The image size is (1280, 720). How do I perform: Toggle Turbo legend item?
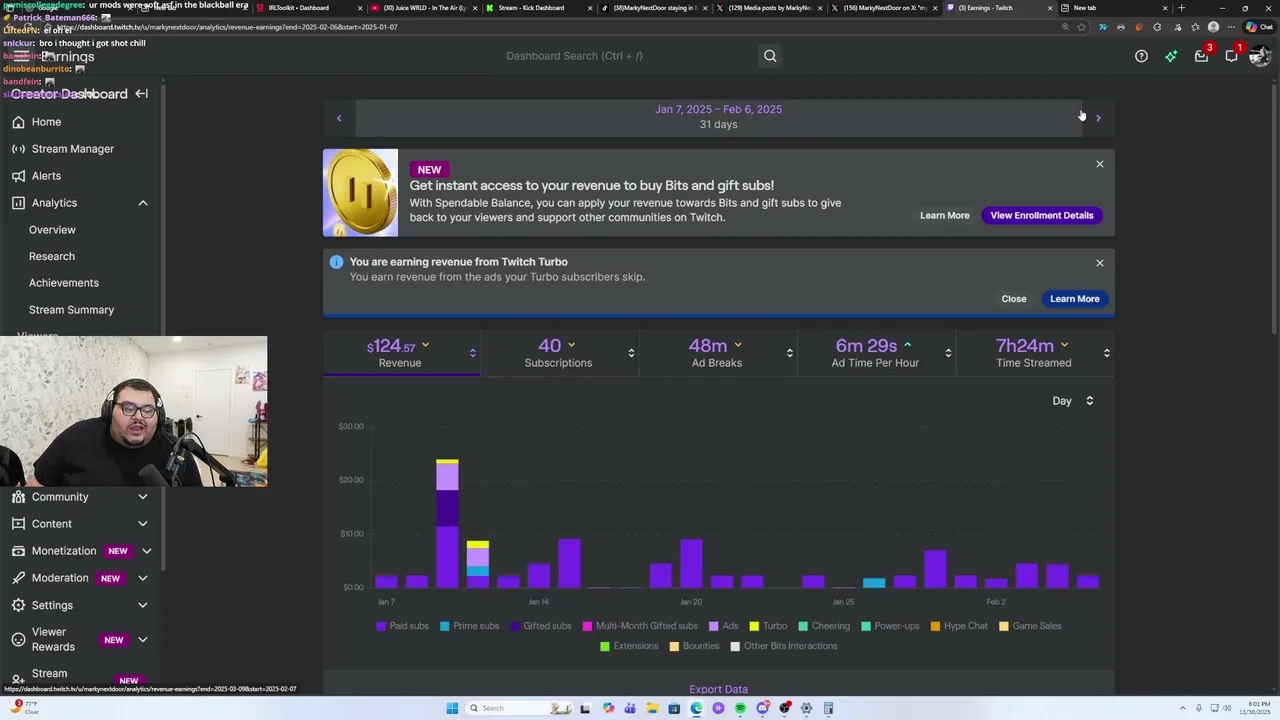pos(769,626)
